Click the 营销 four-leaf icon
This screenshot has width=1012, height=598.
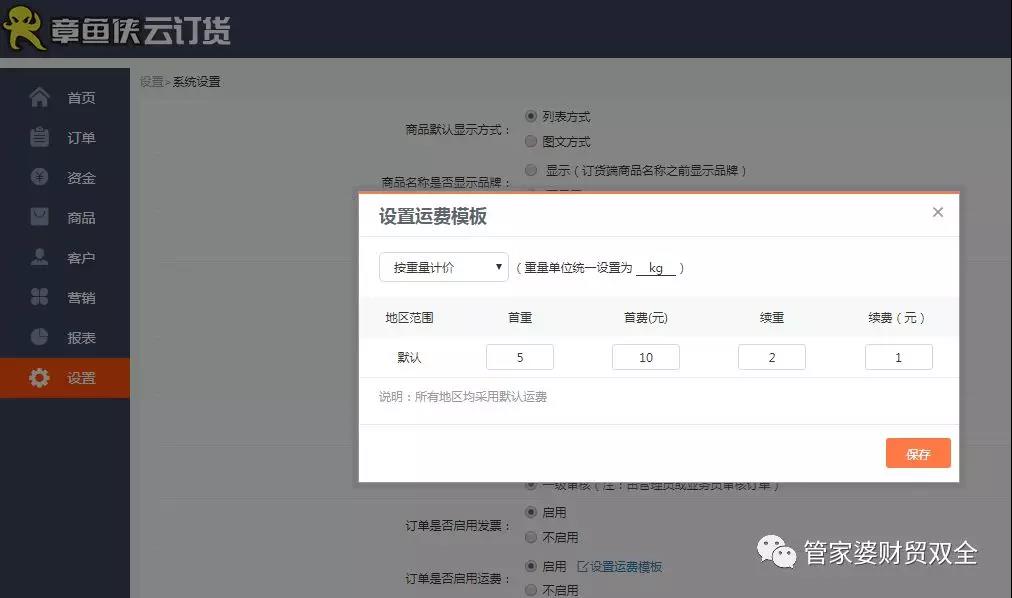[x=39, y=297]
